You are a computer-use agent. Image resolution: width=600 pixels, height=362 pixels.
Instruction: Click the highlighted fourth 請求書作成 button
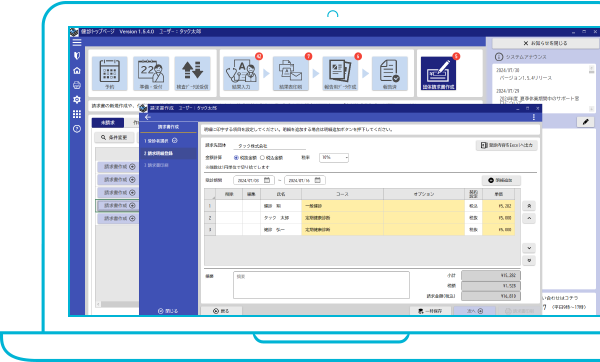[117, 205]
